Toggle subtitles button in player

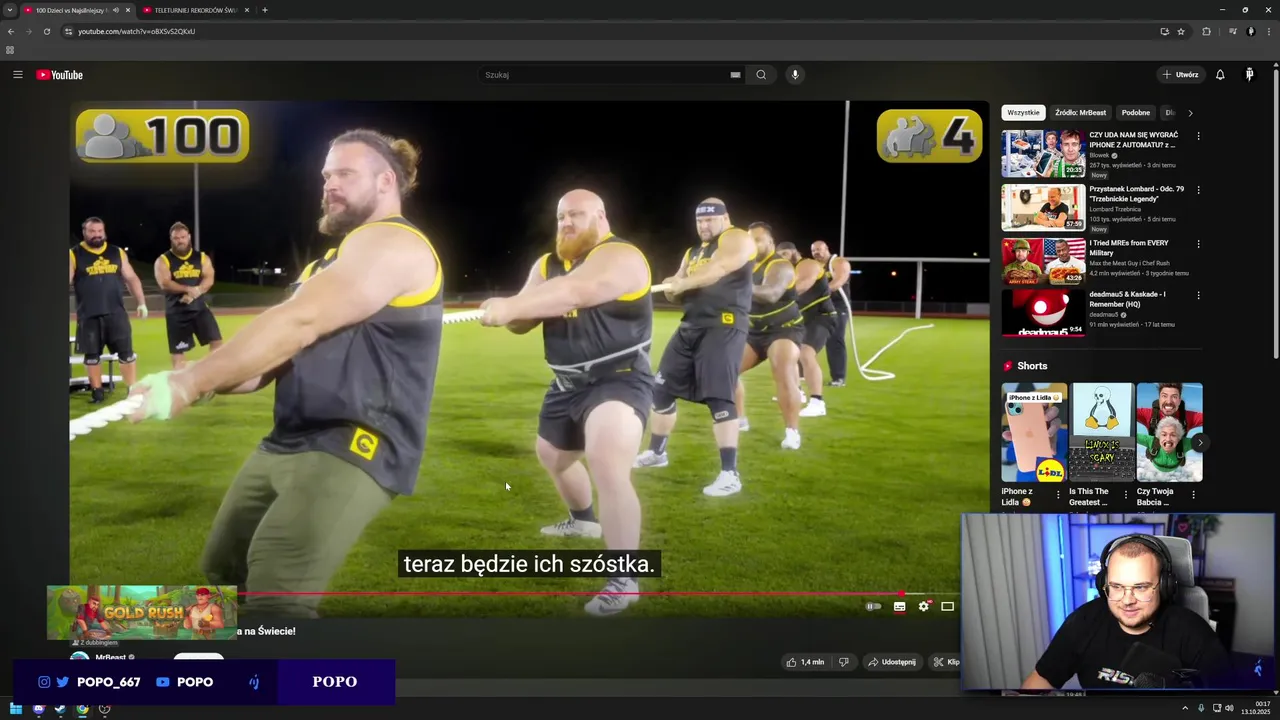[899, 606]
